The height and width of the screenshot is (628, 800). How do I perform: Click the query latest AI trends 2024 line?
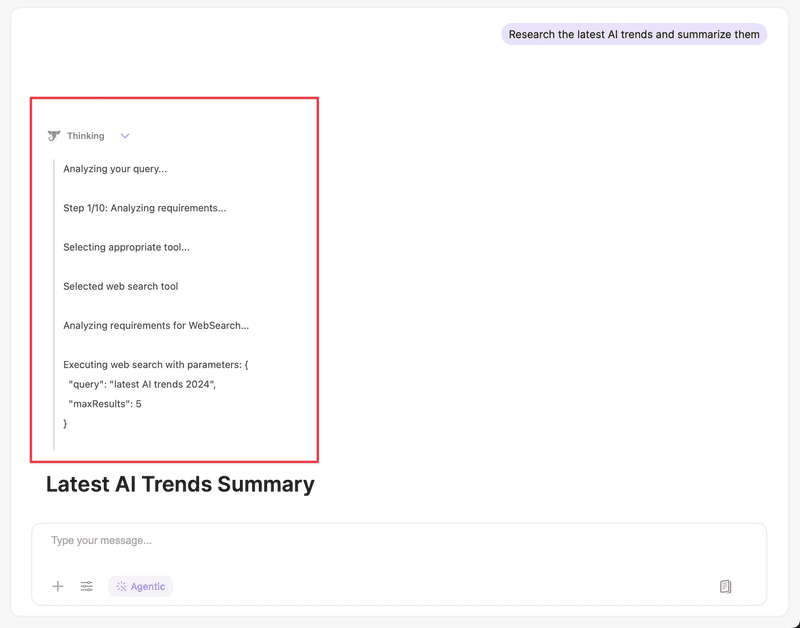[142, 384]
